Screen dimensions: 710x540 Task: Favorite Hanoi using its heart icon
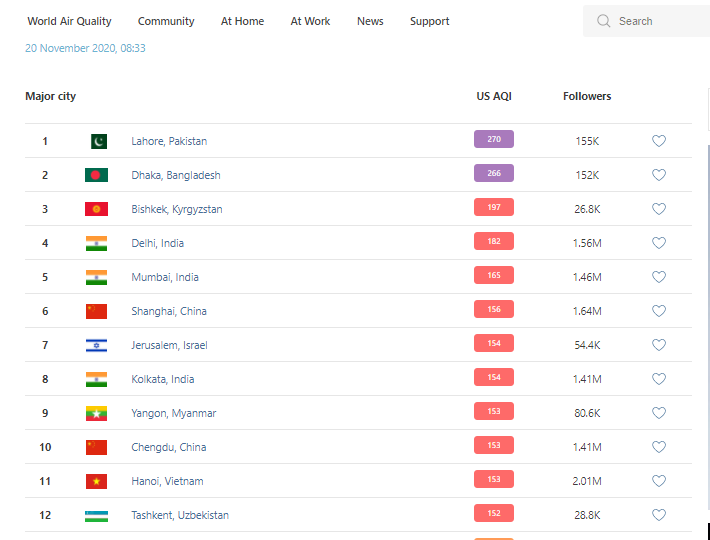click(659, 481)
